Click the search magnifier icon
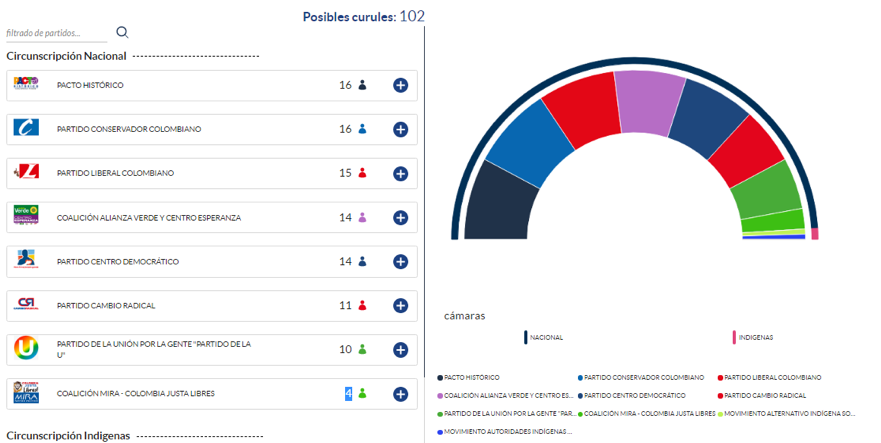Image resolution: width=881 pixels, height=443 pixels. tap(122, 32)
